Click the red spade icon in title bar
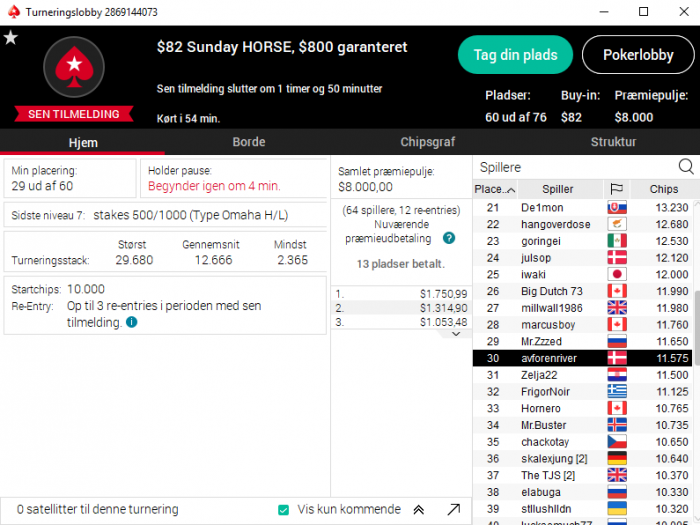 pos(14,12)
